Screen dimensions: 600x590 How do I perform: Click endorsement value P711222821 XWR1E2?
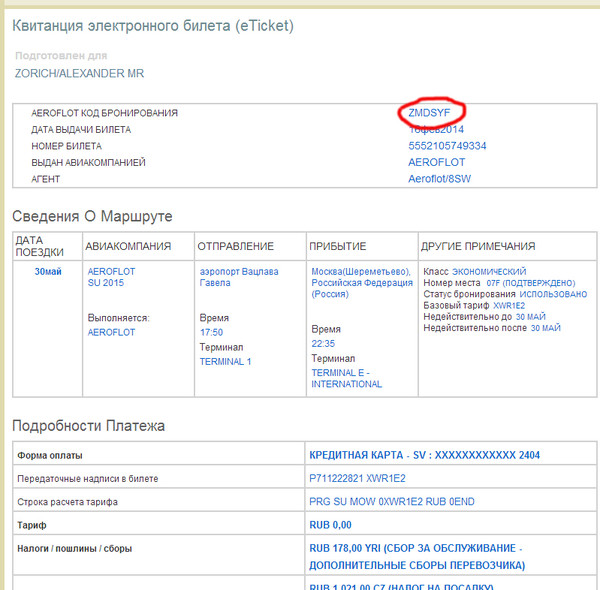coord(357,478)
